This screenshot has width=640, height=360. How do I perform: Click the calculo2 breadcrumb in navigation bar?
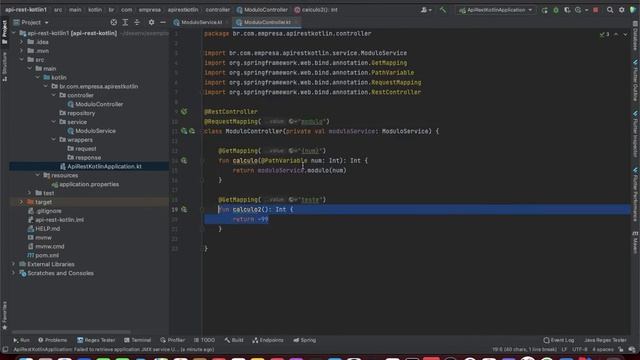pos(316,10)
